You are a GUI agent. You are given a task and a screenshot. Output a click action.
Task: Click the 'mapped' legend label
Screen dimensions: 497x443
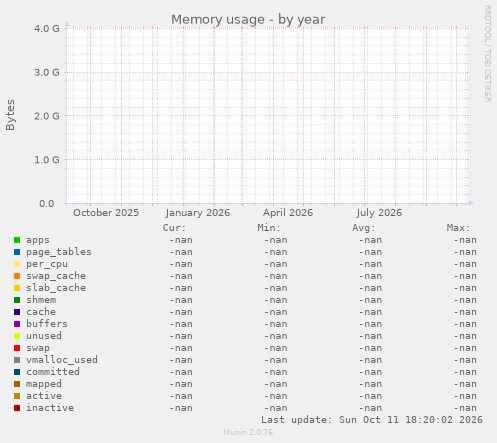coord(44,384)
